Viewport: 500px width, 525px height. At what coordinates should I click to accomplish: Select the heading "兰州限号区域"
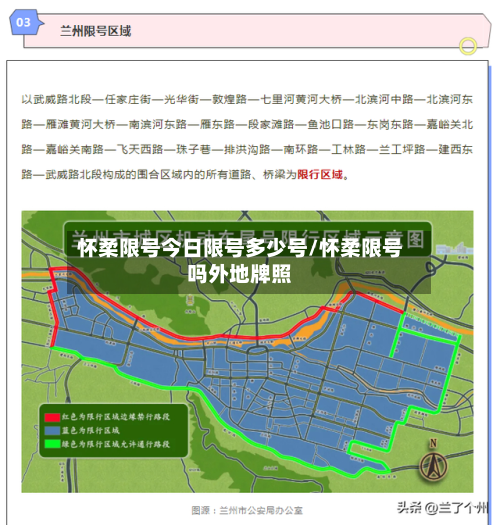pyautogui.click(x=95, y=31)
